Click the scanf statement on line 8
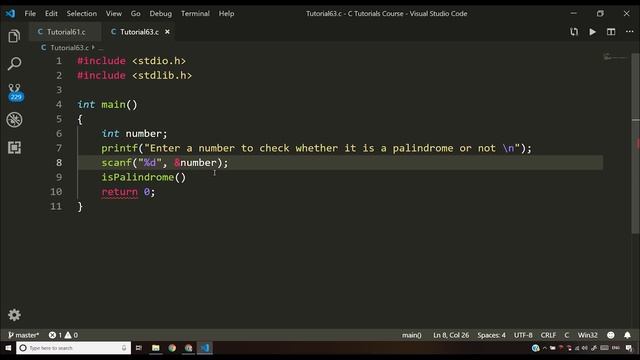This screenshot has height=360, width=640. click(x=165, y=162)
